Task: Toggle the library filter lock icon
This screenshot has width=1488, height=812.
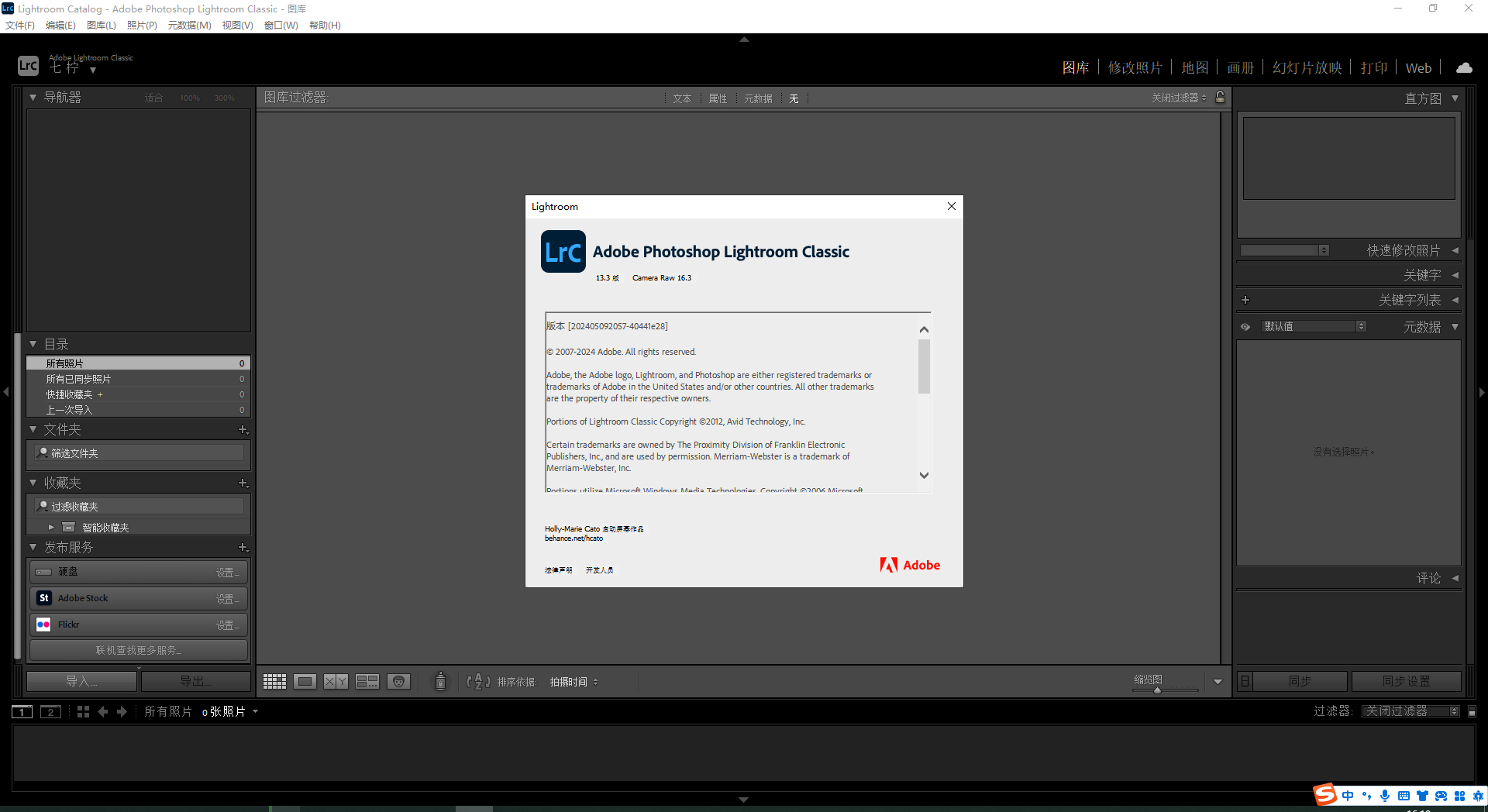Action: (1220, 98)
